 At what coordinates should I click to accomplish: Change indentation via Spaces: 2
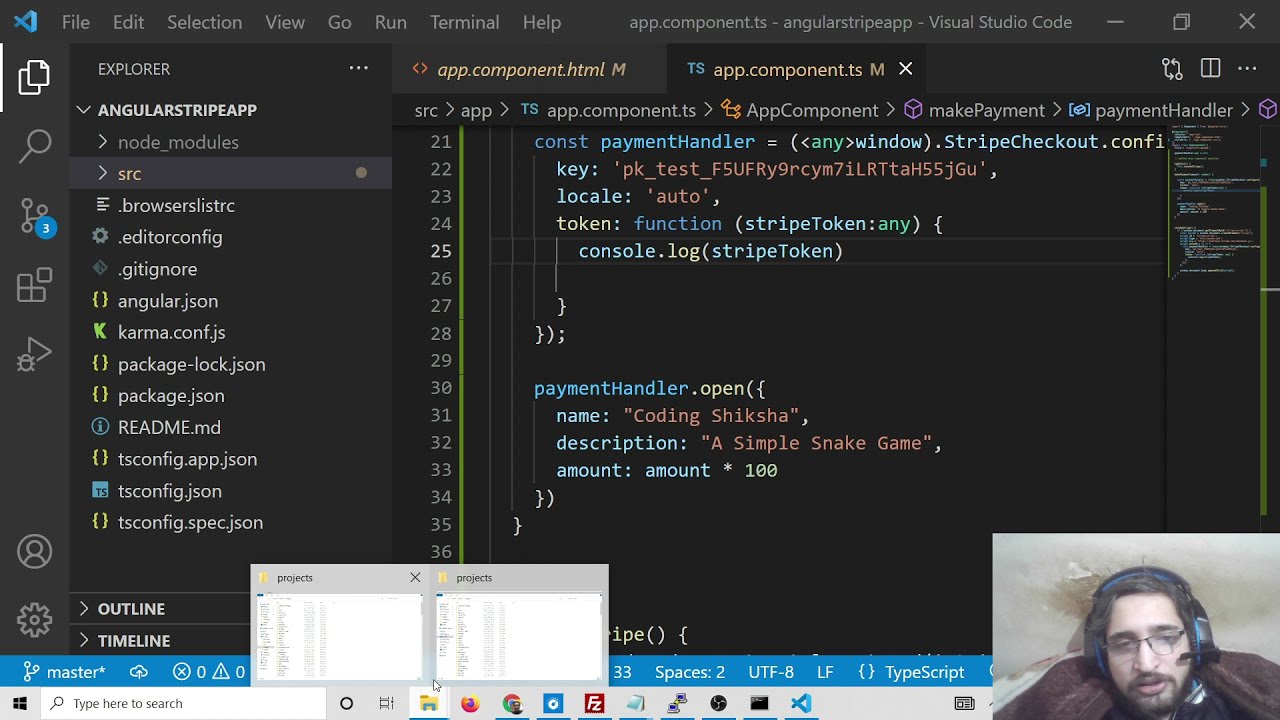coord(690,672)
